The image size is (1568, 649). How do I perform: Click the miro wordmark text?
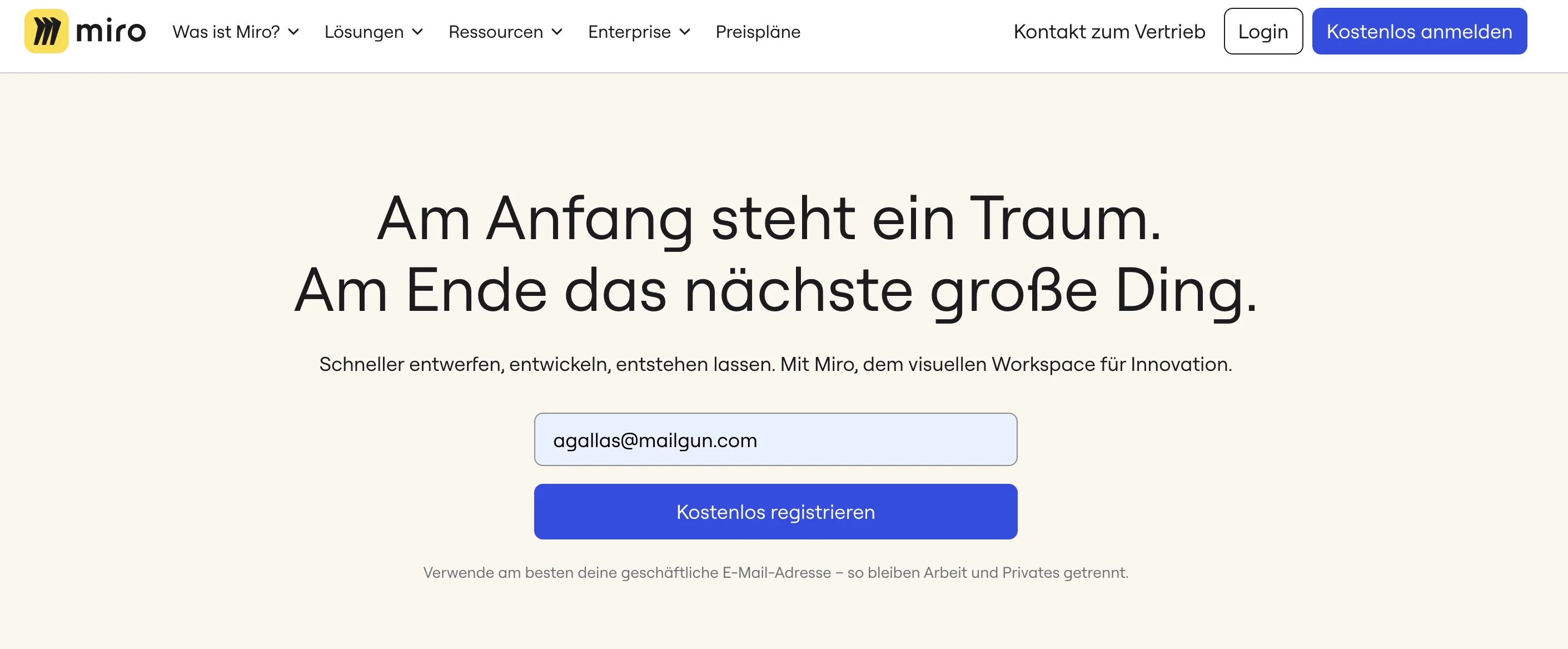111,31
